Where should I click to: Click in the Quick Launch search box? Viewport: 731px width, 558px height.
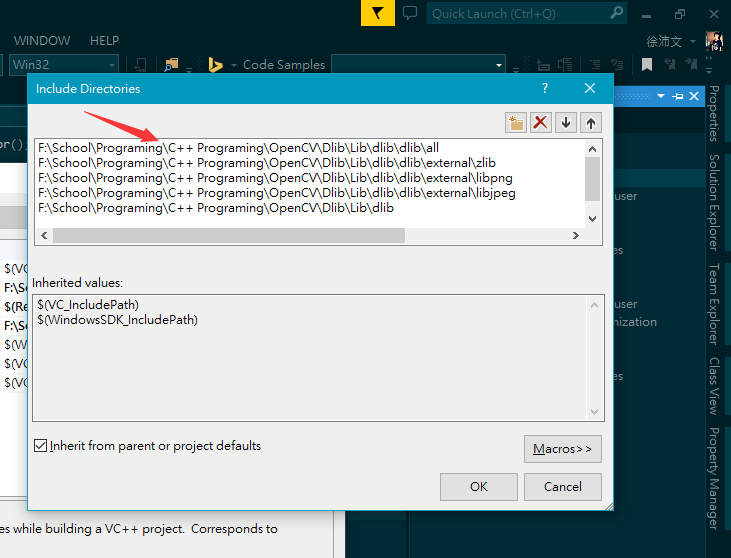coord(517,13)
